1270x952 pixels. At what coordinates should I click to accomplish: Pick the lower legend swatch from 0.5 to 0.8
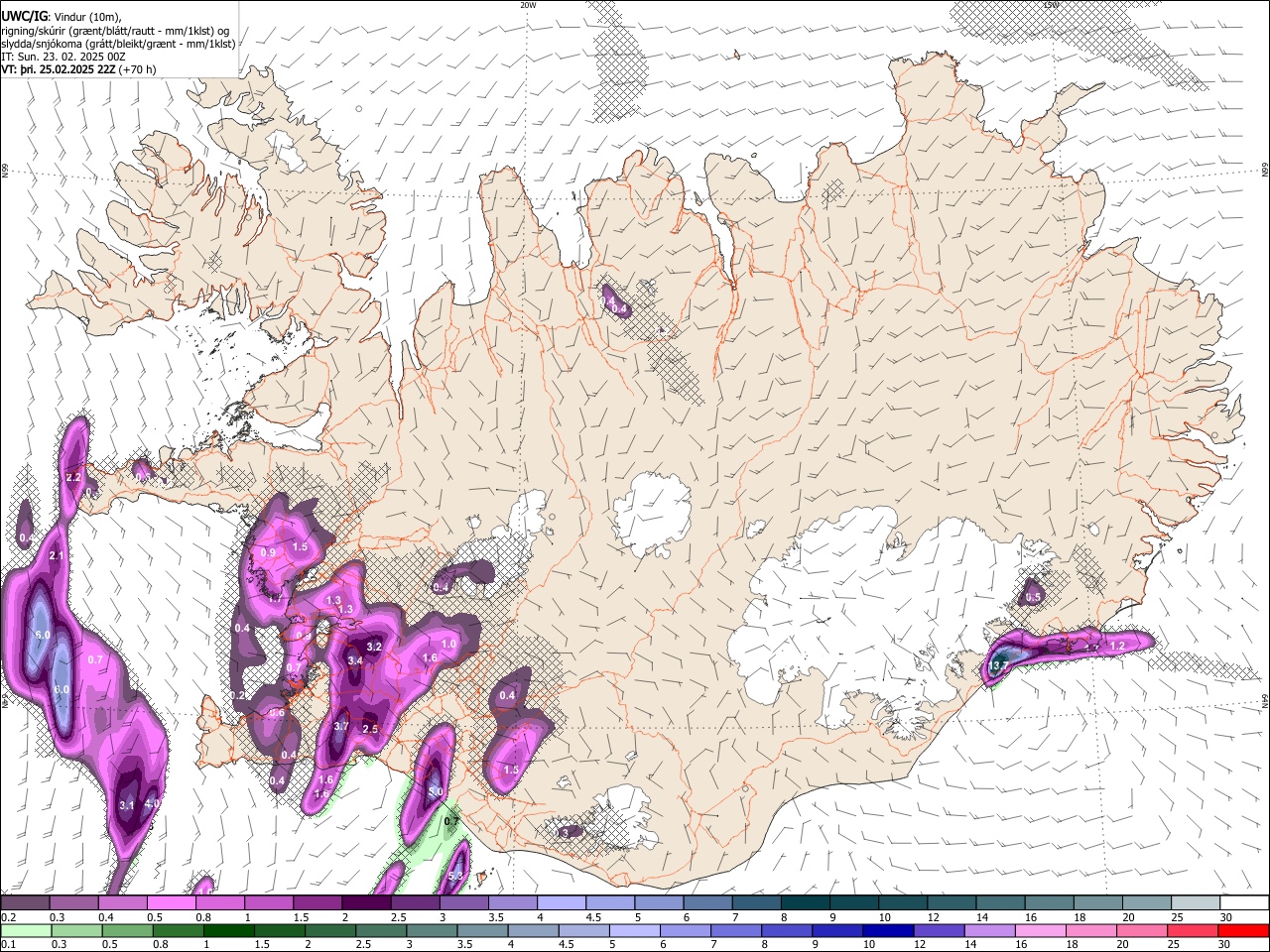pos(127,931)
